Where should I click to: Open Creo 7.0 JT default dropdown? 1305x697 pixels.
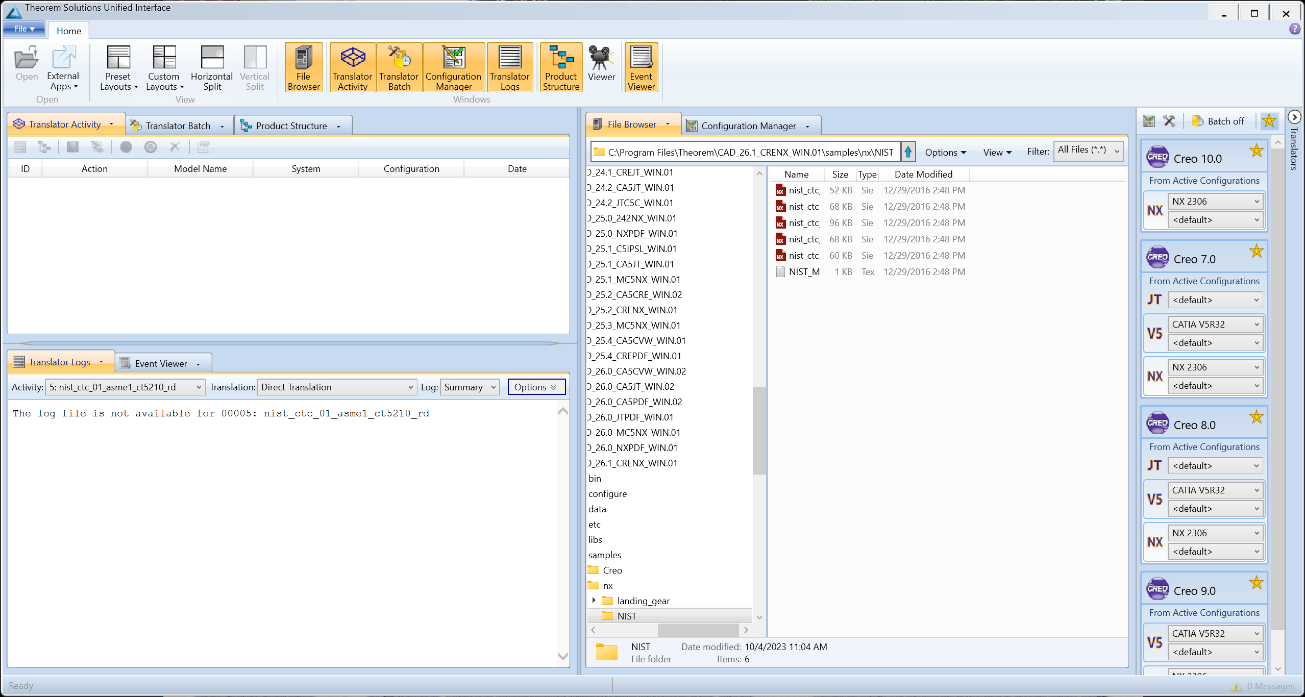pyautogui.click(x=1216, y=300)
